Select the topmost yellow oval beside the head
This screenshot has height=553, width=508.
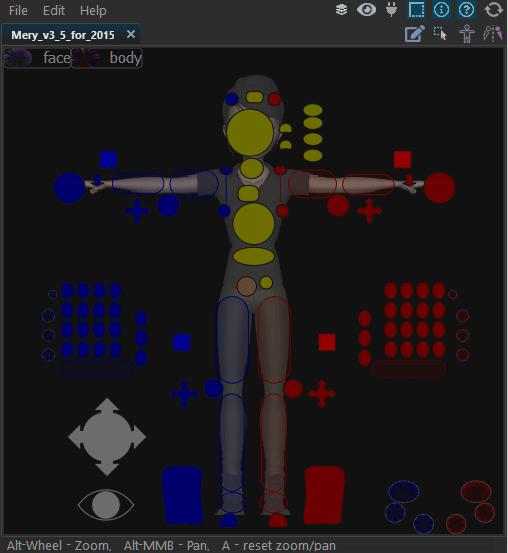[x=313, y=110]
